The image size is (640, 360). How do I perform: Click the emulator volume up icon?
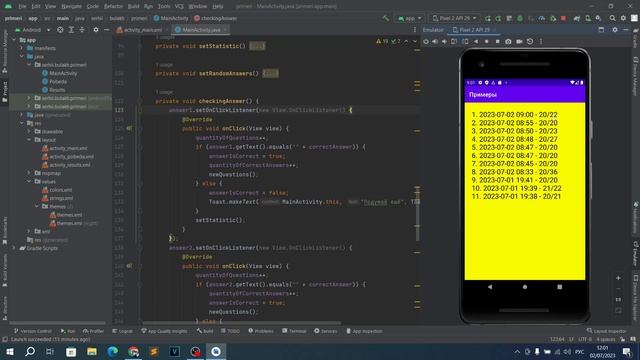435,41
